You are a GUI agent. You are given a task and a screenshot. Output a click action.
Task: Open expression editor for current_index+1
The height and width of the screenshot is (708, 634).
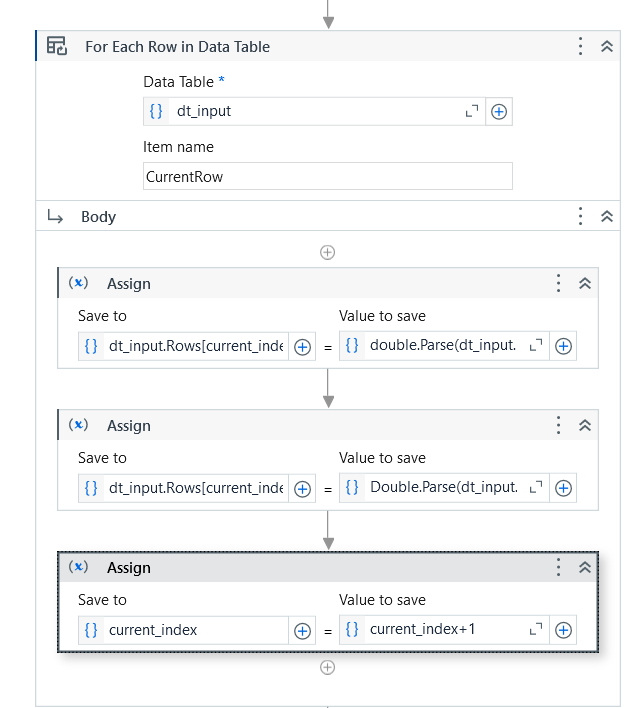[x=536, y=629]
